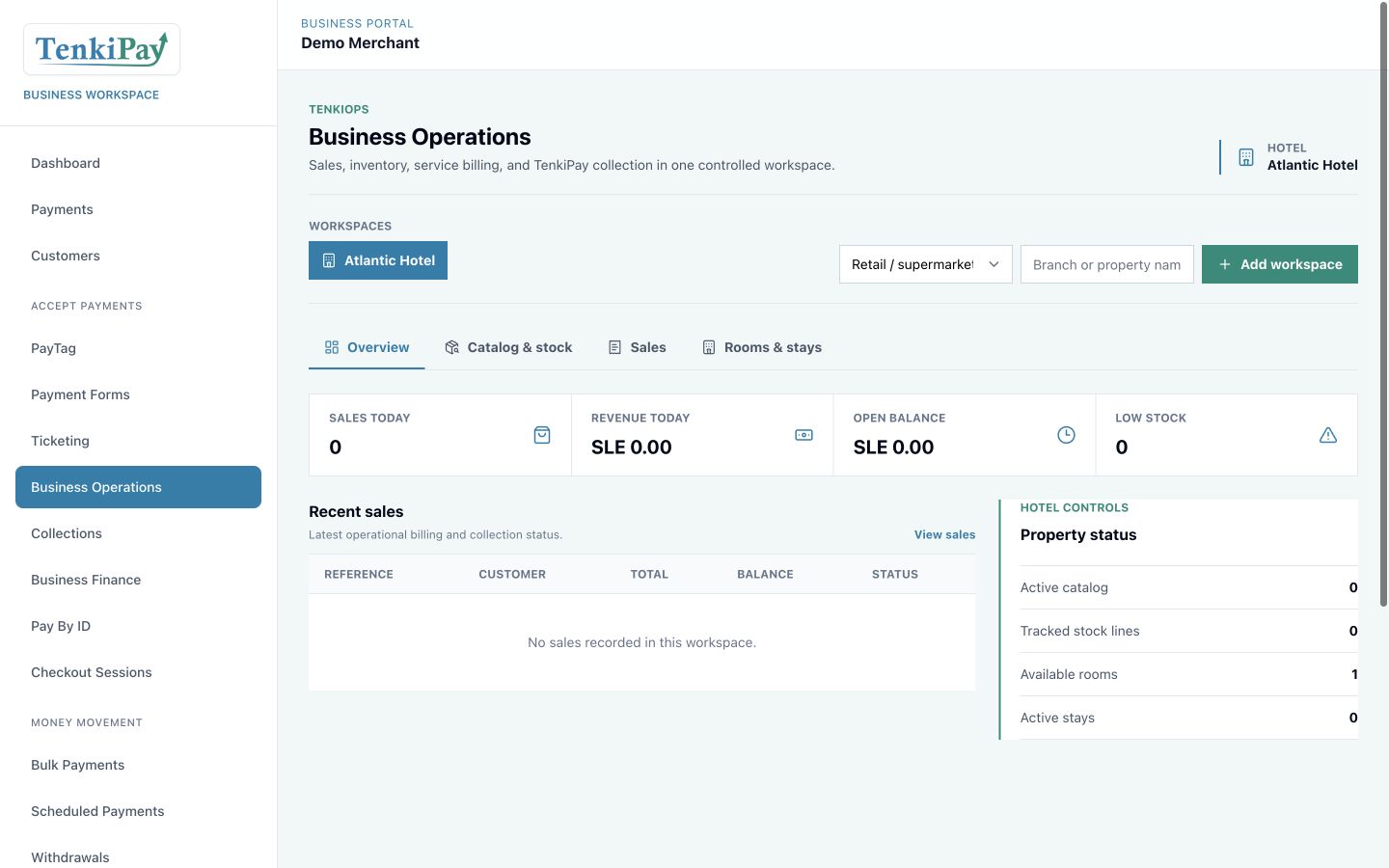Open Ticketing in the sidebar
The width and height of the screenshot is (1389, 868).
click(x=138, y=441)
